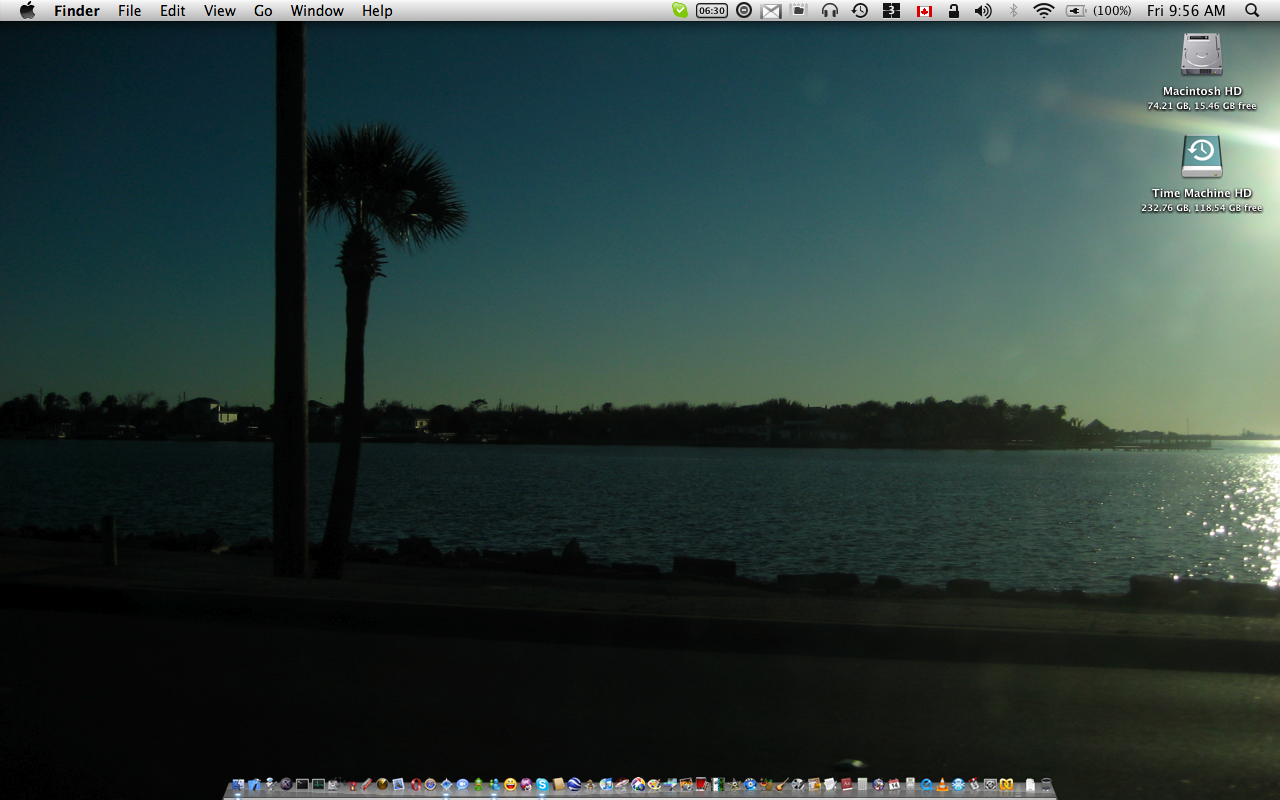The image size is (1280, 800).
Task: Launch Xcode from the Dock
Action: click(x=254, y=785)
